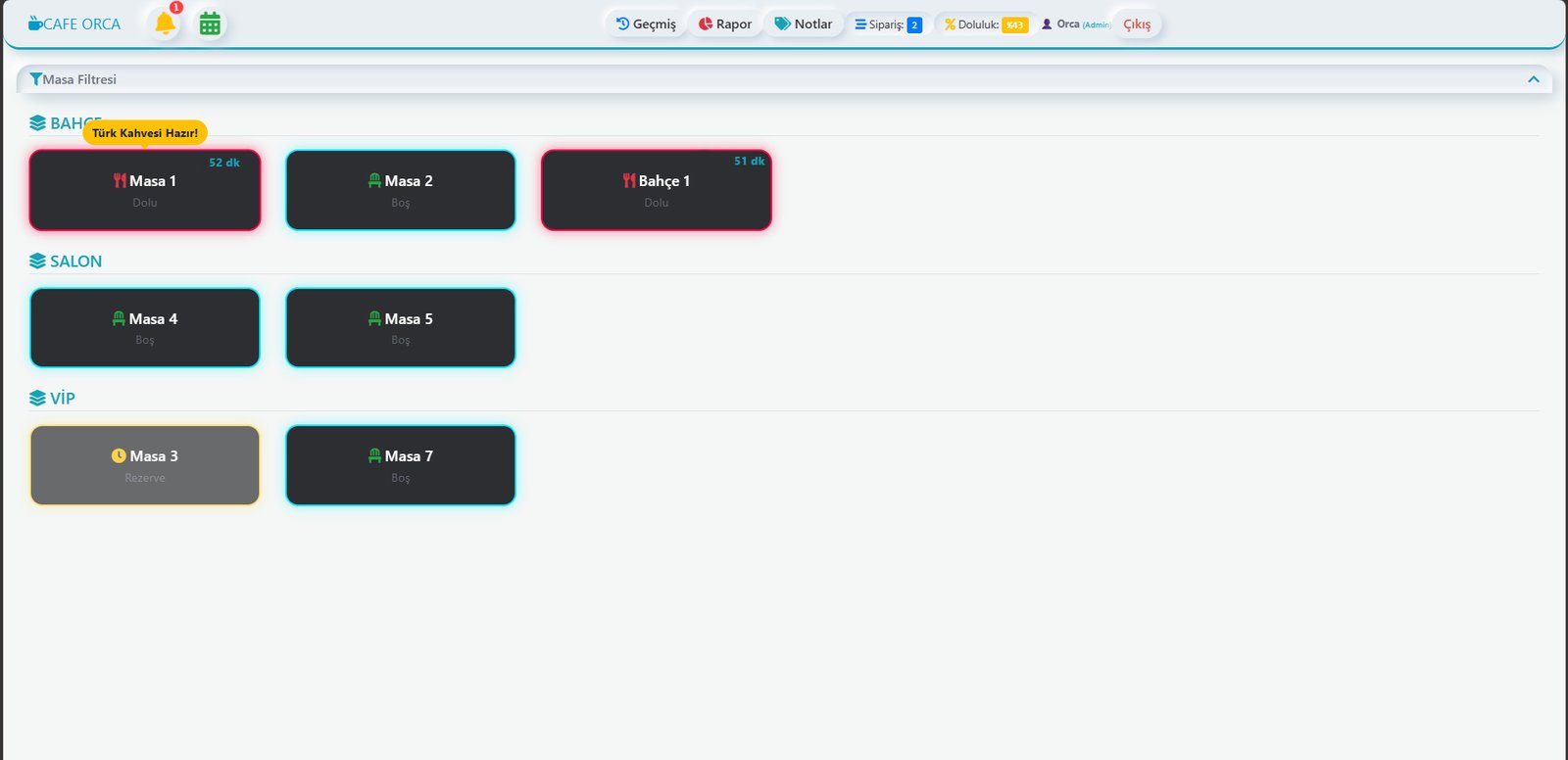The width and height of the screenshot is (1568, 760).
Task: Open the green calendar icon
Action: coord(210,24)
